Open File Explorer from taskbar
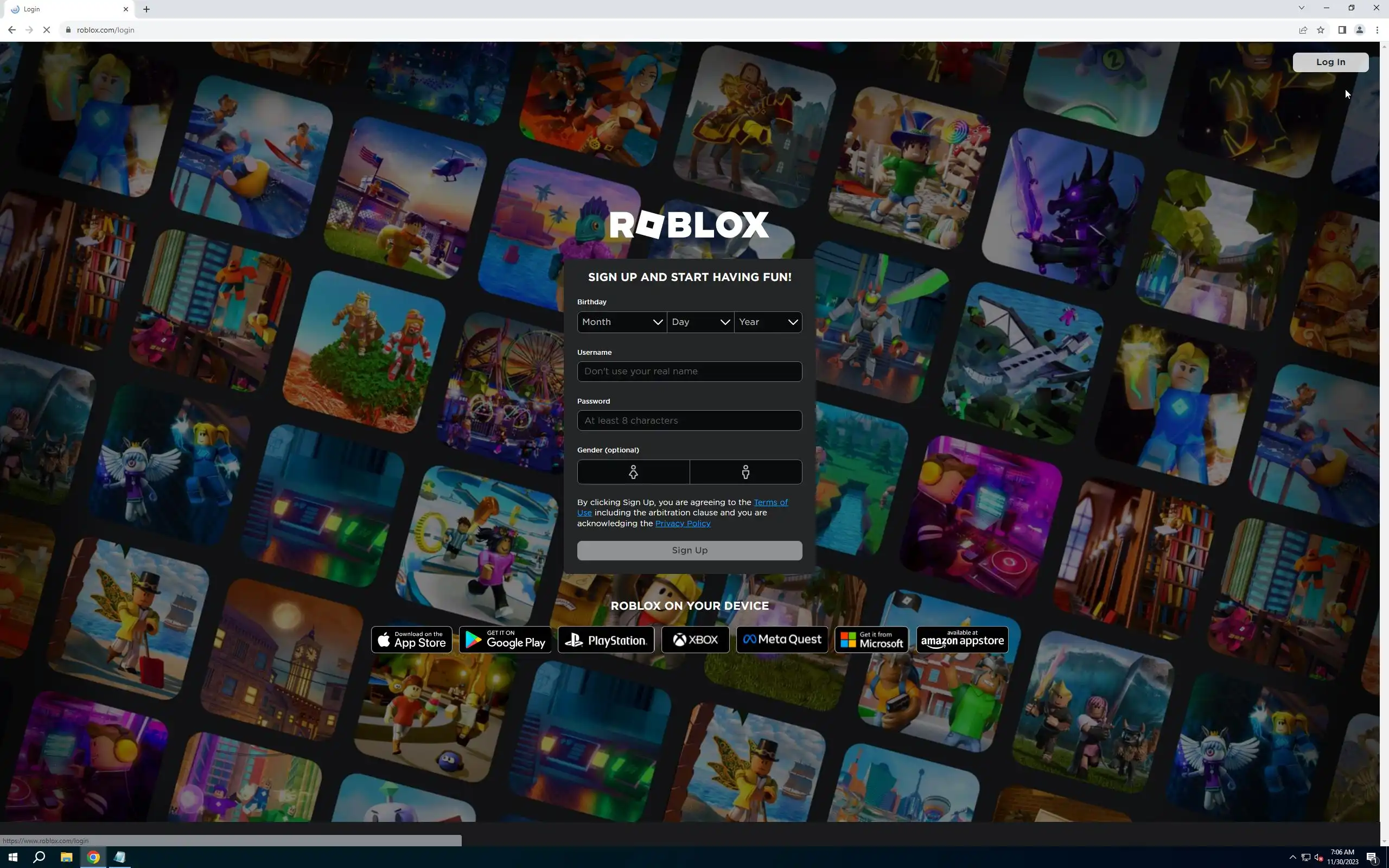 [66, 857]
